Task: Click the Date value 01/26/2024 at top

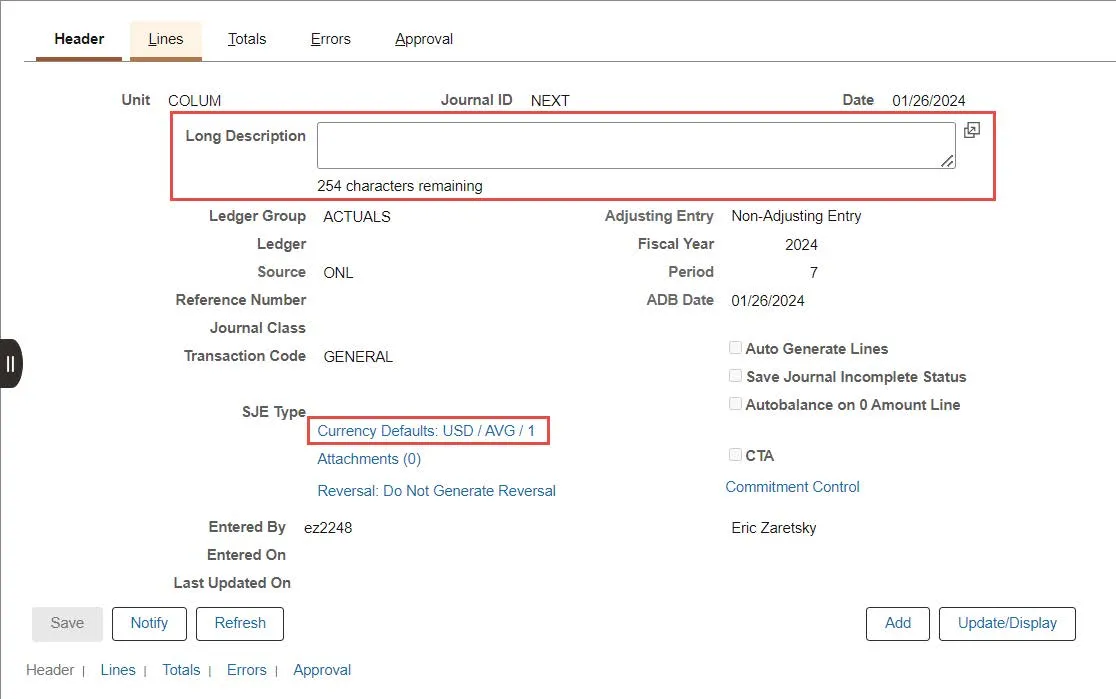Action: point(929,100)
